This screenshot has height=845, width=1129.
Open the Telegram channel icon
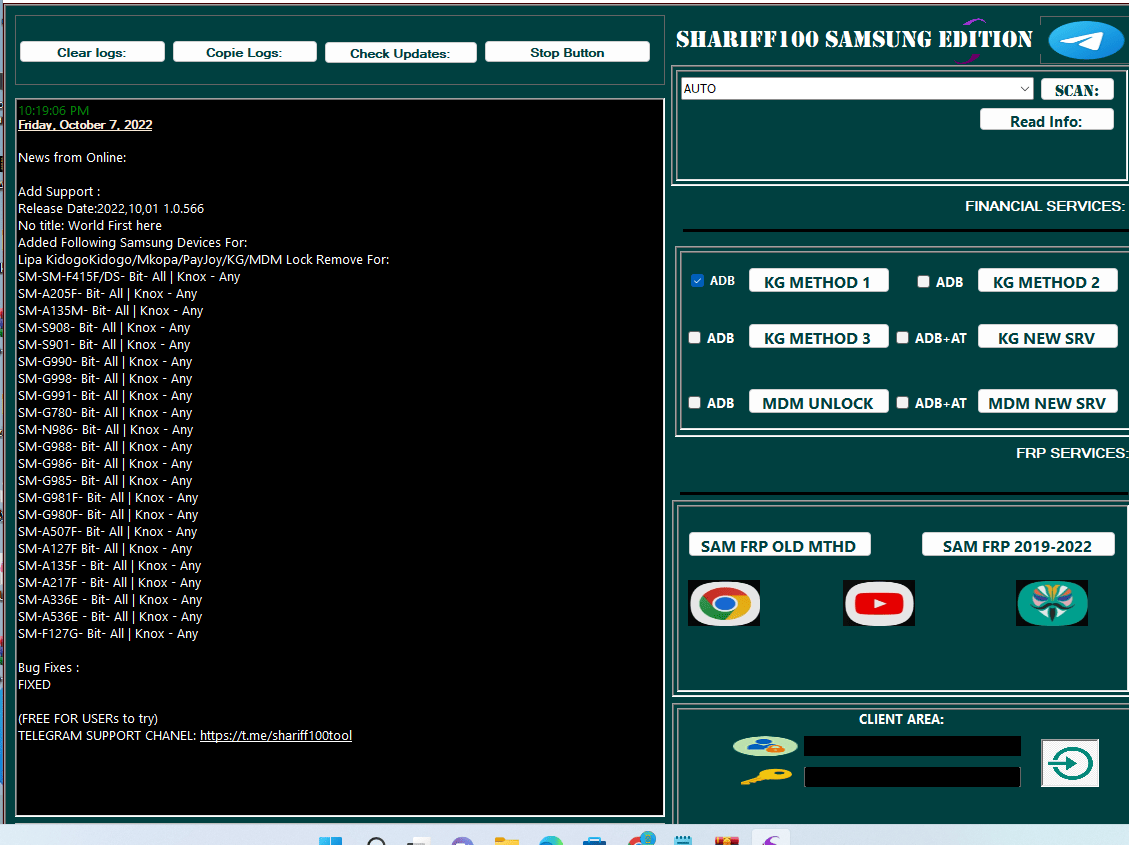coord(1086,41)
